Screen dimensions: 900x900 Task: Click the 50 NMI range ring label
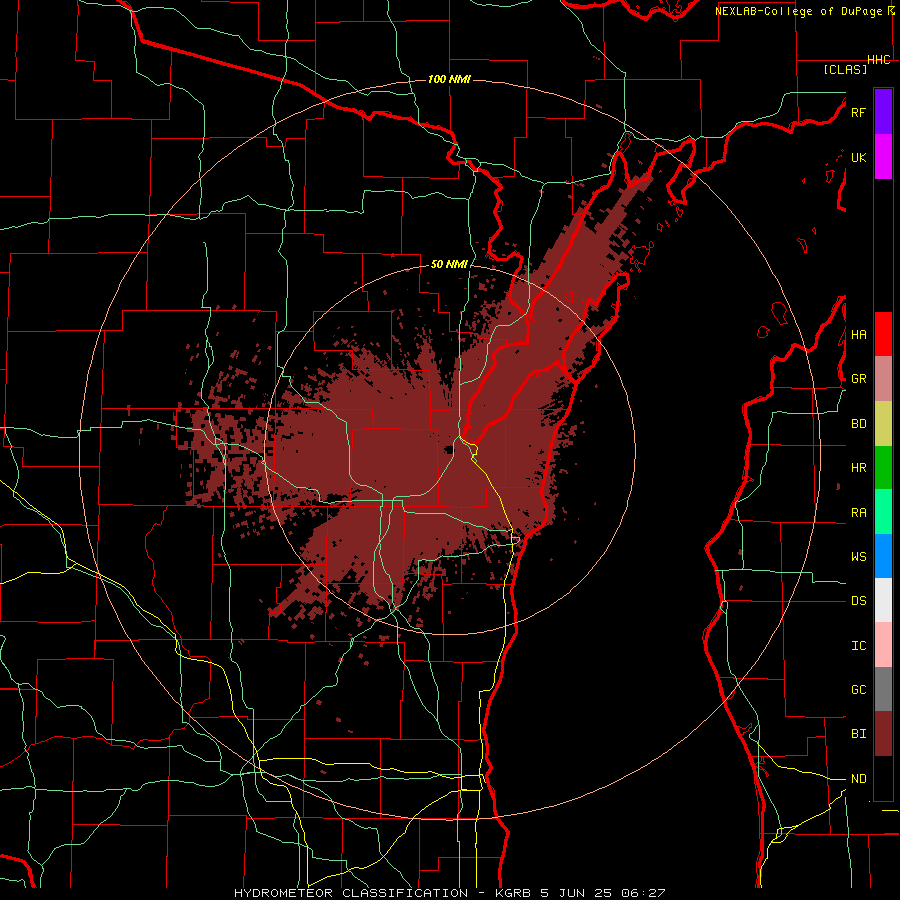(x=449, y=265)
